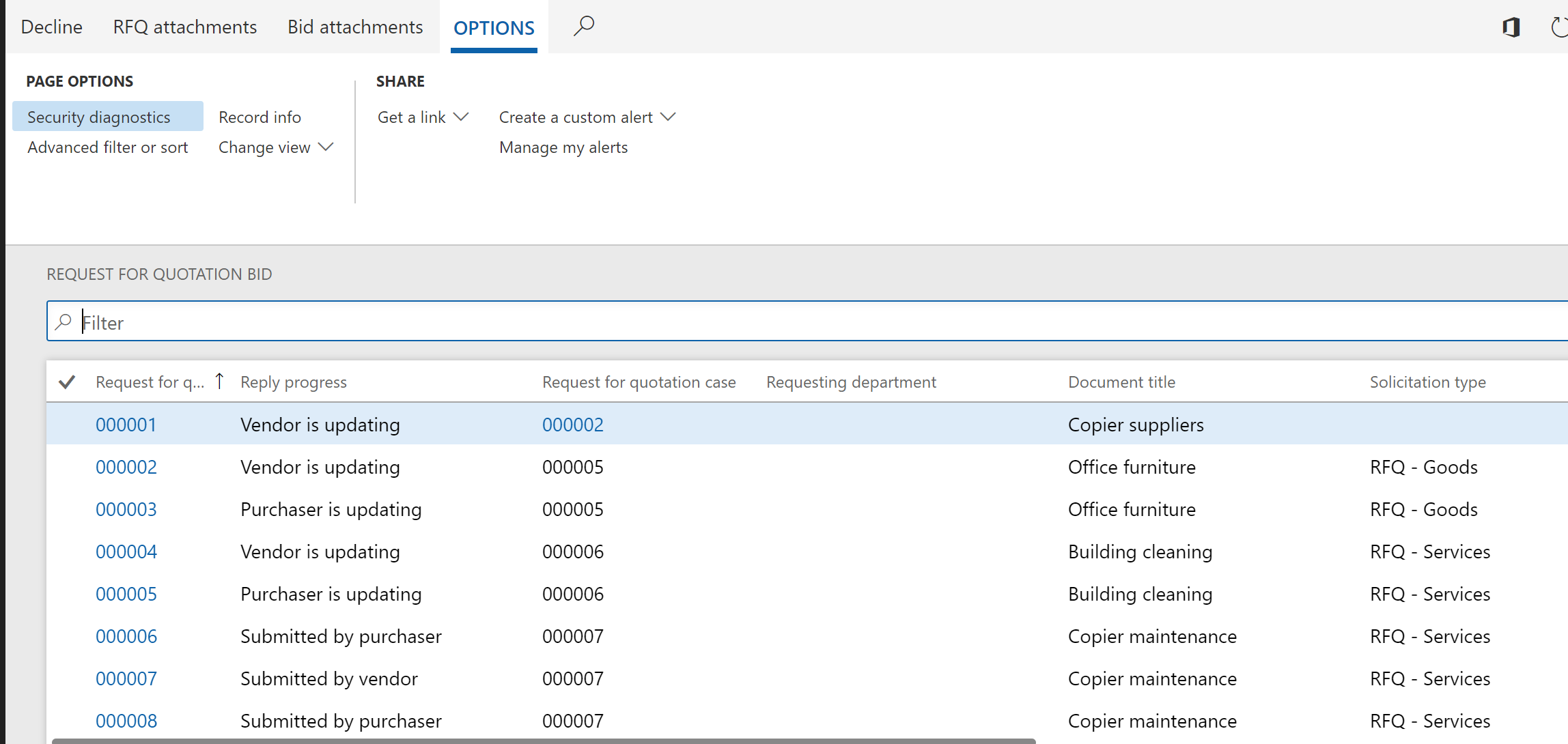Click the Decline menu item

52,27
